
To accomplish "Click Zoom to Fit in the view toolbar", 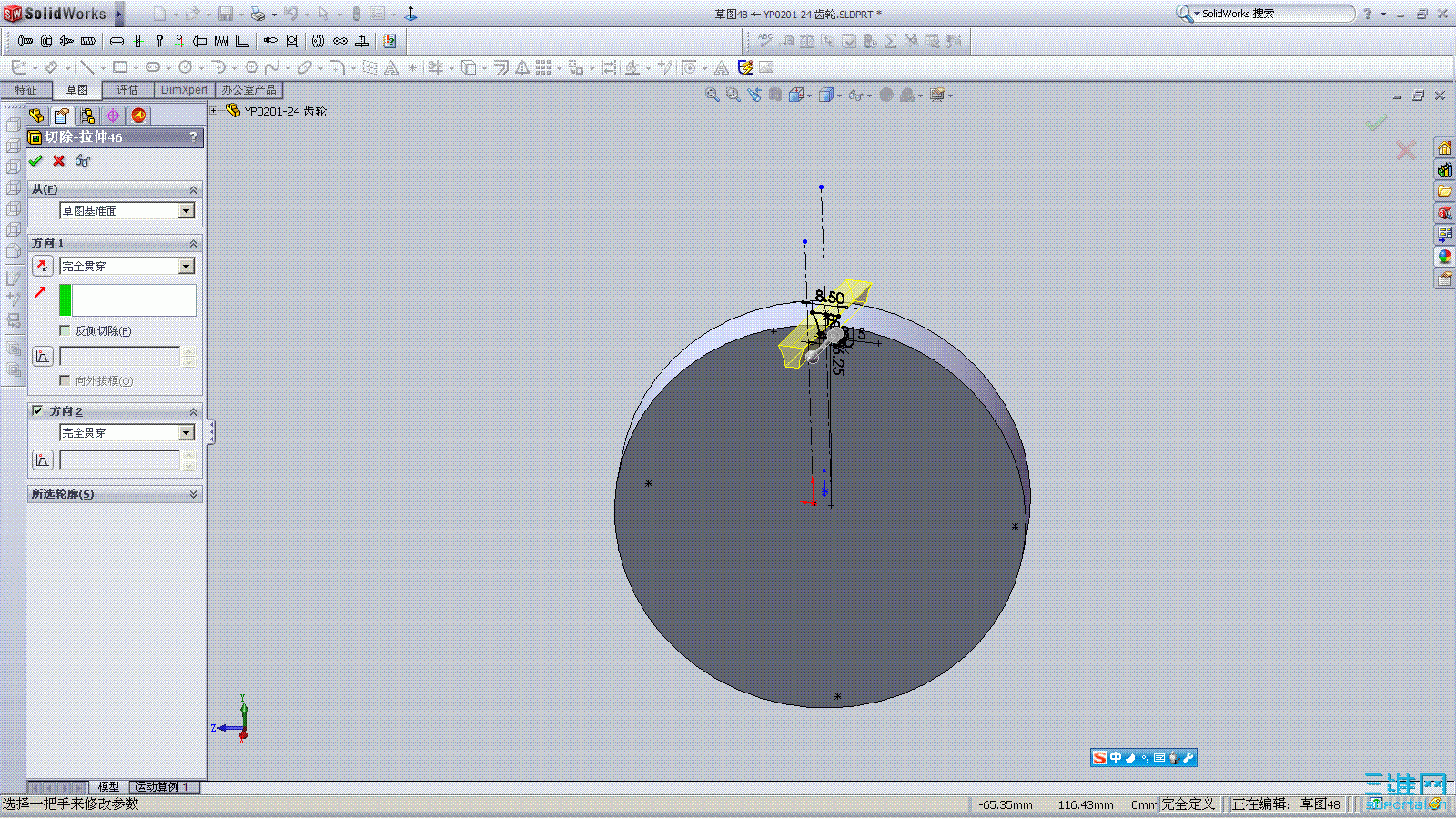I will (713, 95).
